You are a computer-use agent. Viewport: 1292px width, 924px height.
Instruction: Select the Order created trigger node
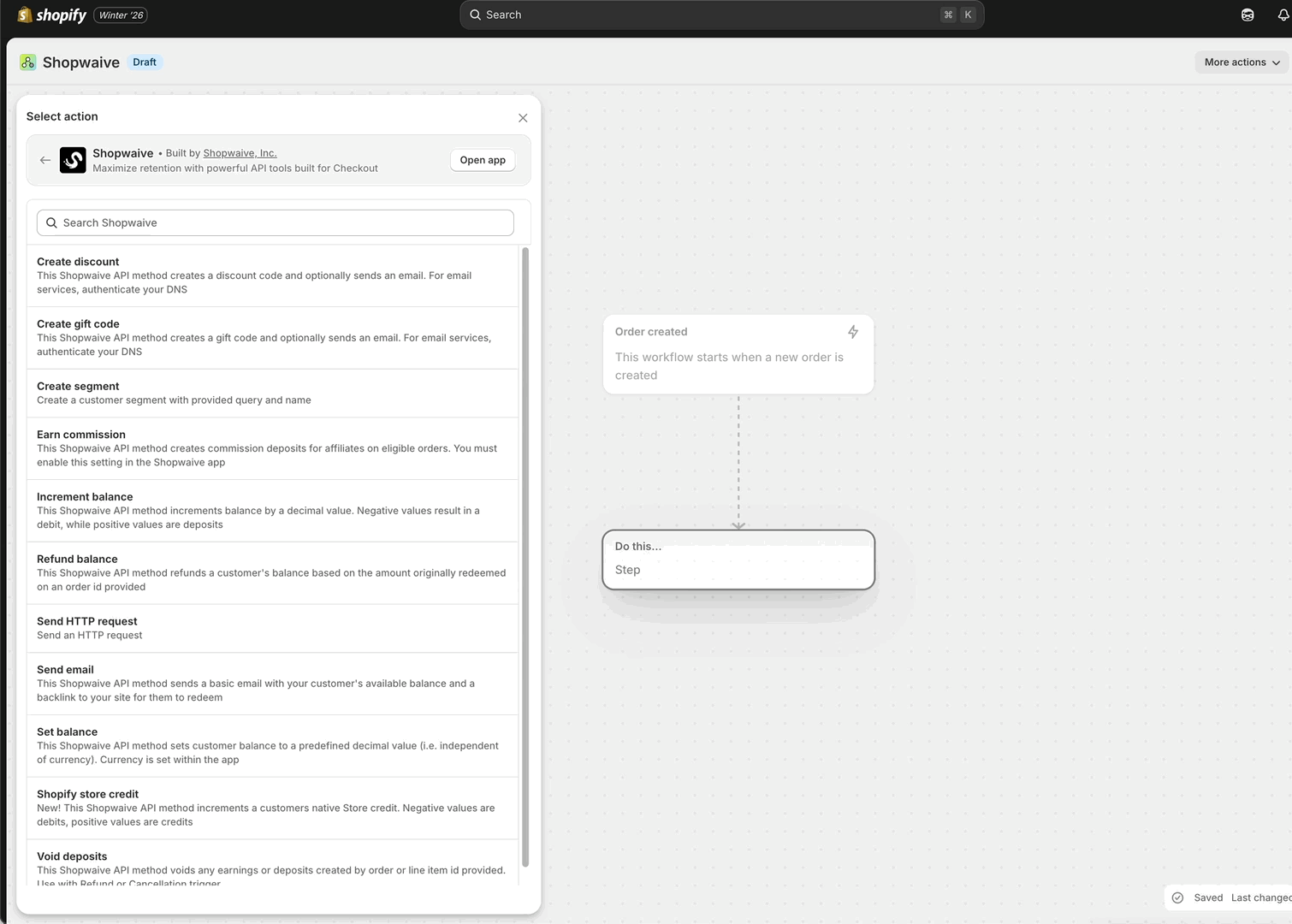[738, 354]
